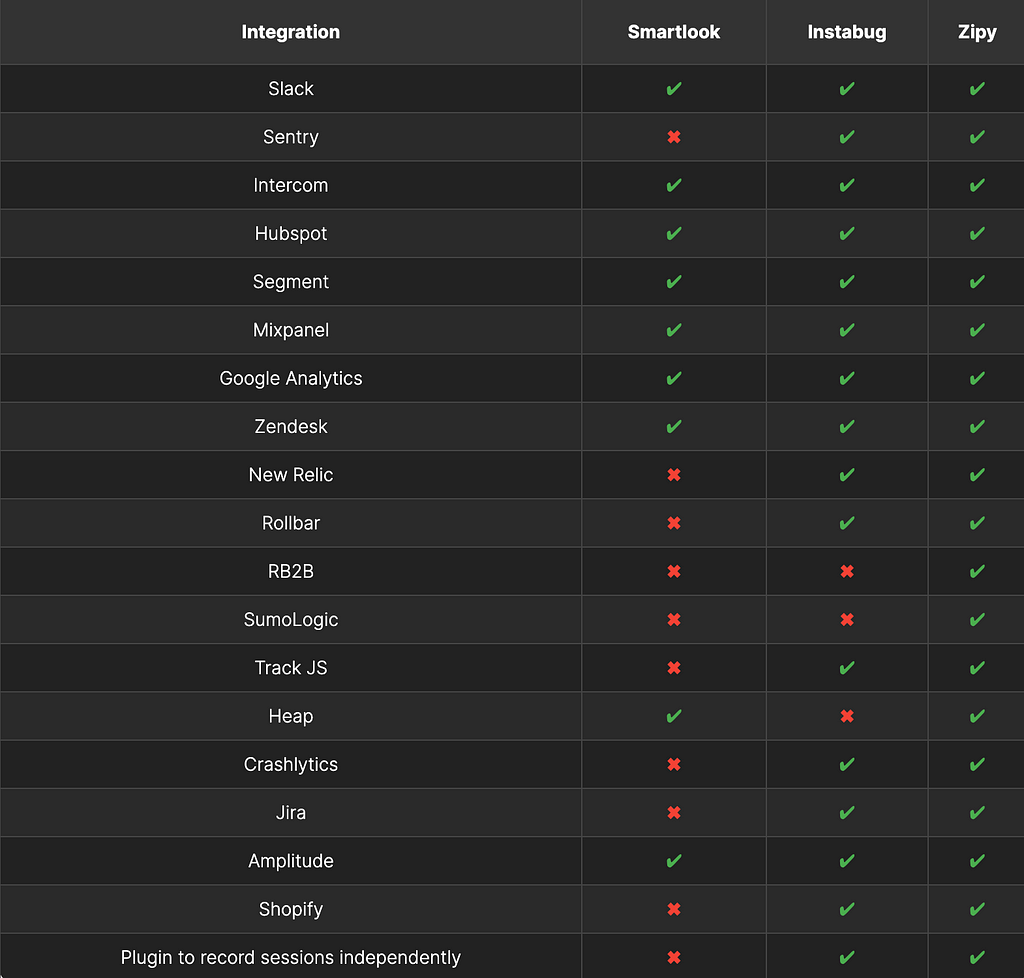1024x978 pixels.
Task: Click Zipy checkmark in Jira row
Action: 976,813
